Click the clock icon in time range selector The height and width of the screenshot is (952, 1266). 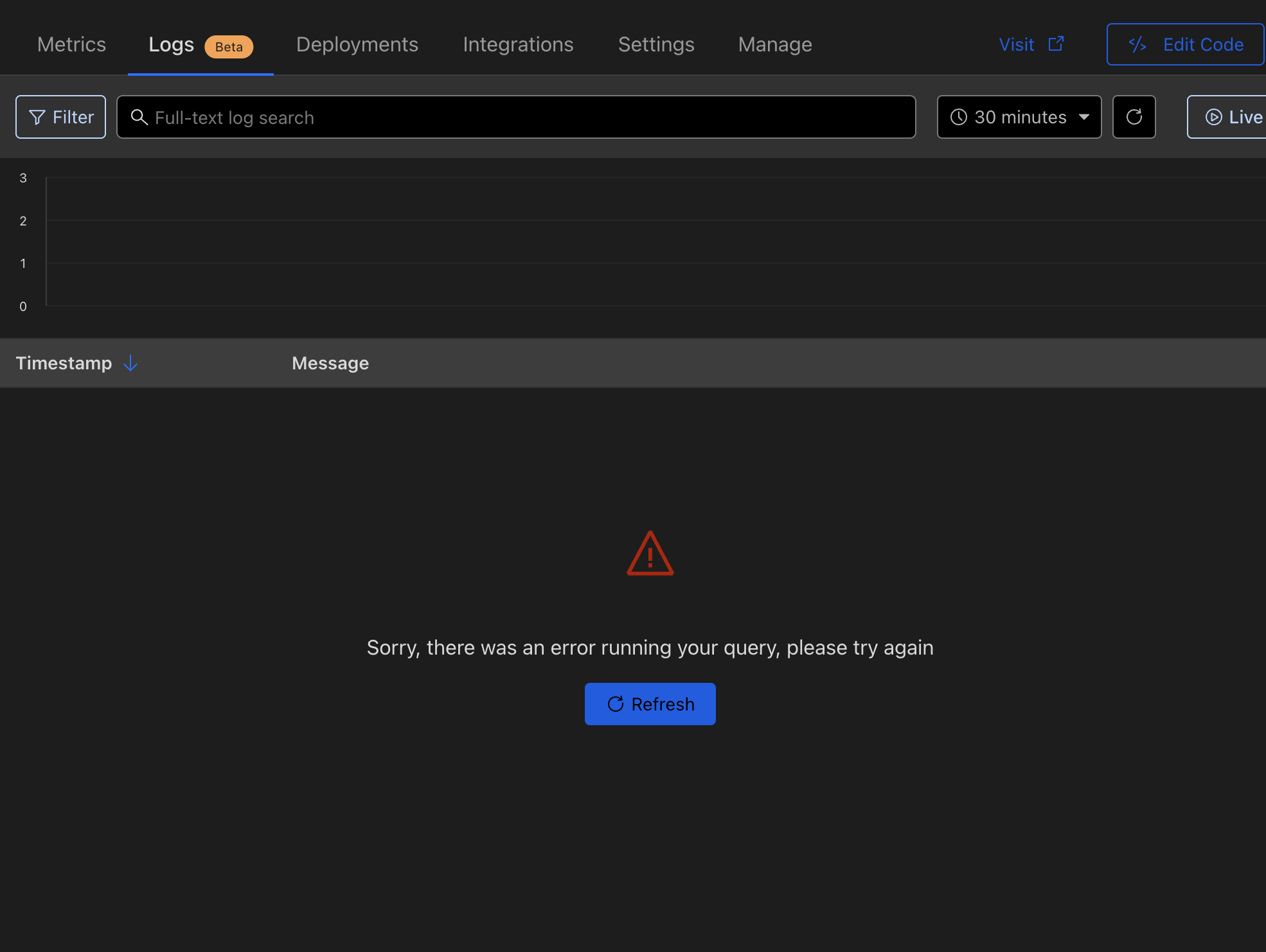click(958, 117)
